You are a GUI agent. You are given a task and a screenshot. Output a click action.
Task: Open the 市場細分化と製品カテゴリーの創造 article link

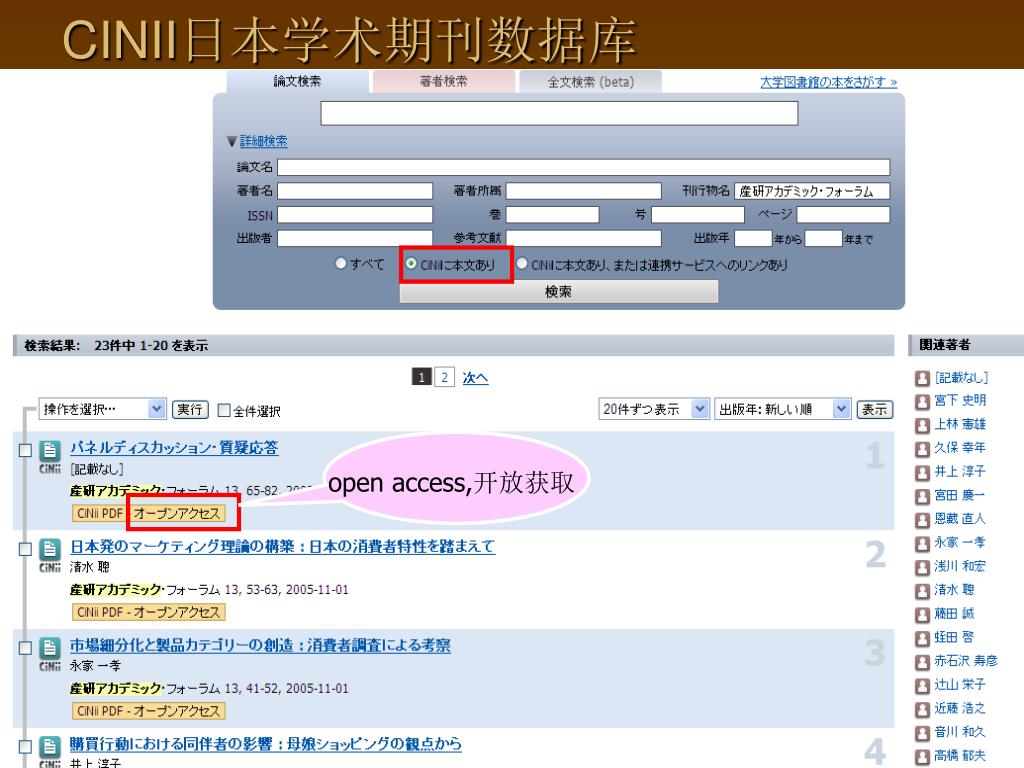click(261, 645)
